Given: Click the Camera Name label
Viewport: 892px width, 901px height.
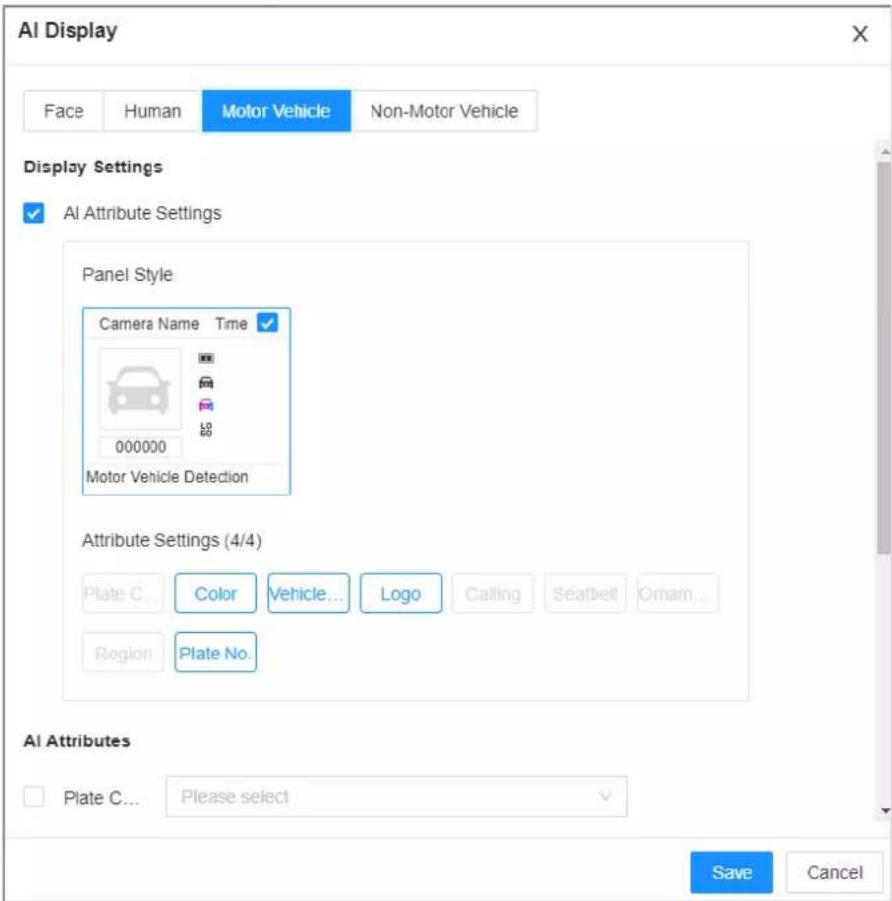Looking at the screenshot, I should tap(149, 324).
